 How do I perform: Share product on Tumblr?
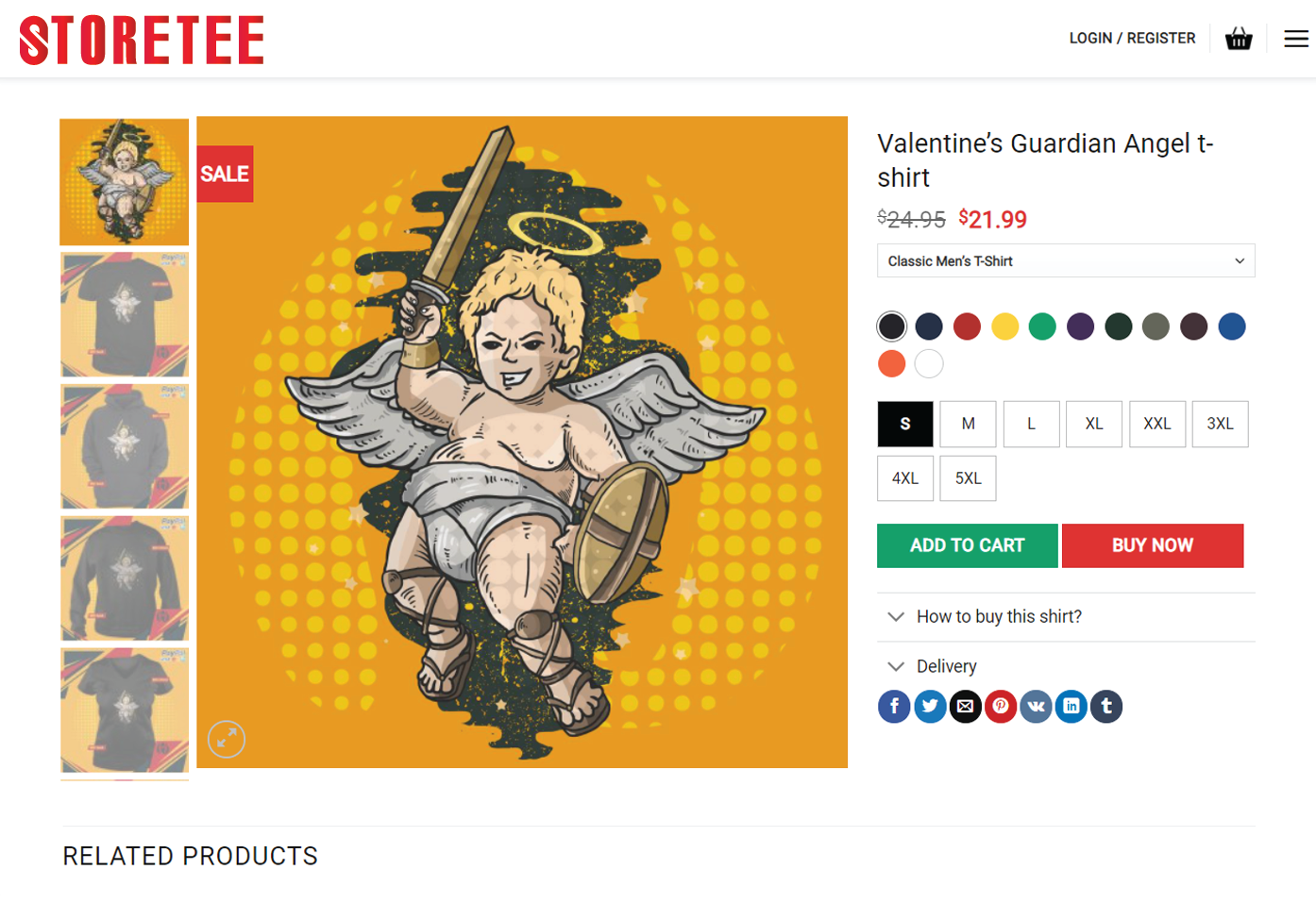point(1106,706)
